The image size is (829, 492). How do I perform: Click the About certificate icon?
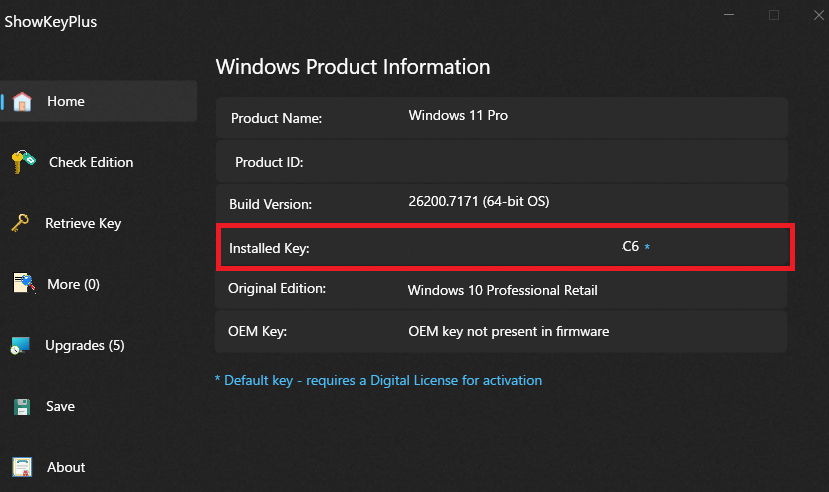click(x=22, y=467)
